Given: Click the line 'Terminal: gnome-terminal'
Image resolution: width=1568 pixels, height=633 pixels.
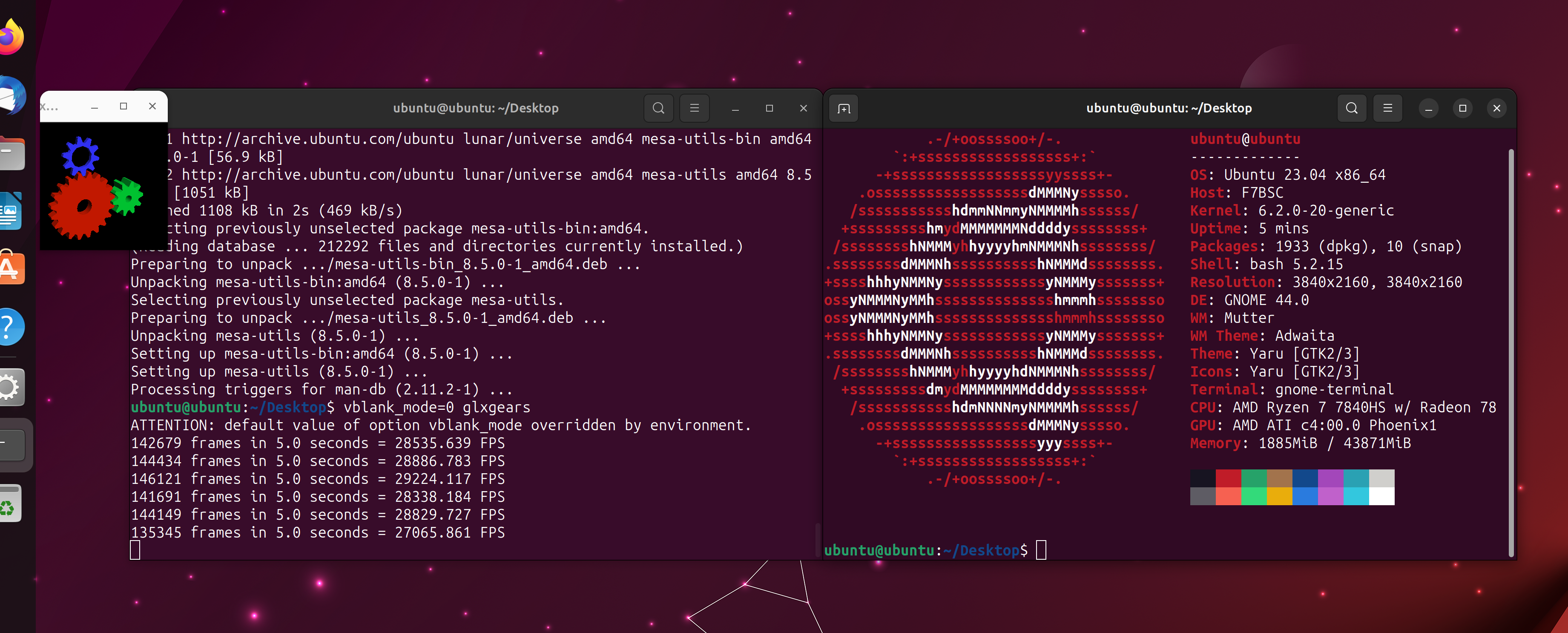Looking at the screenshot, I should 1292,389.
